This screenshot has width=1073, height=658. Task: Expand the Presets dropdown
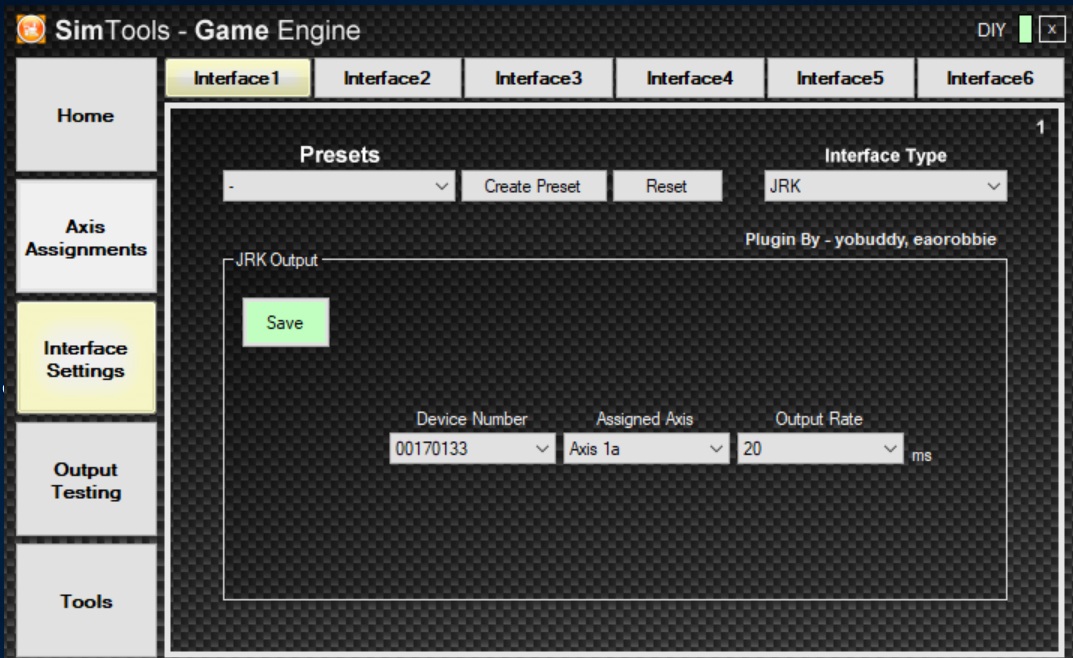[339, 186]
